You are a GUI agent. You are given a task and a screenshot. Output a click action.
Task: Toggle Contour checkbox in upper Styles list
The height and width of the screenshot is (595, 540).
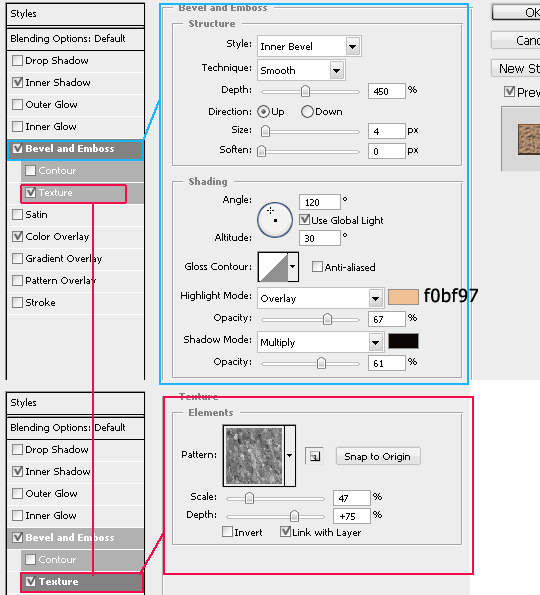coord(30,171)
